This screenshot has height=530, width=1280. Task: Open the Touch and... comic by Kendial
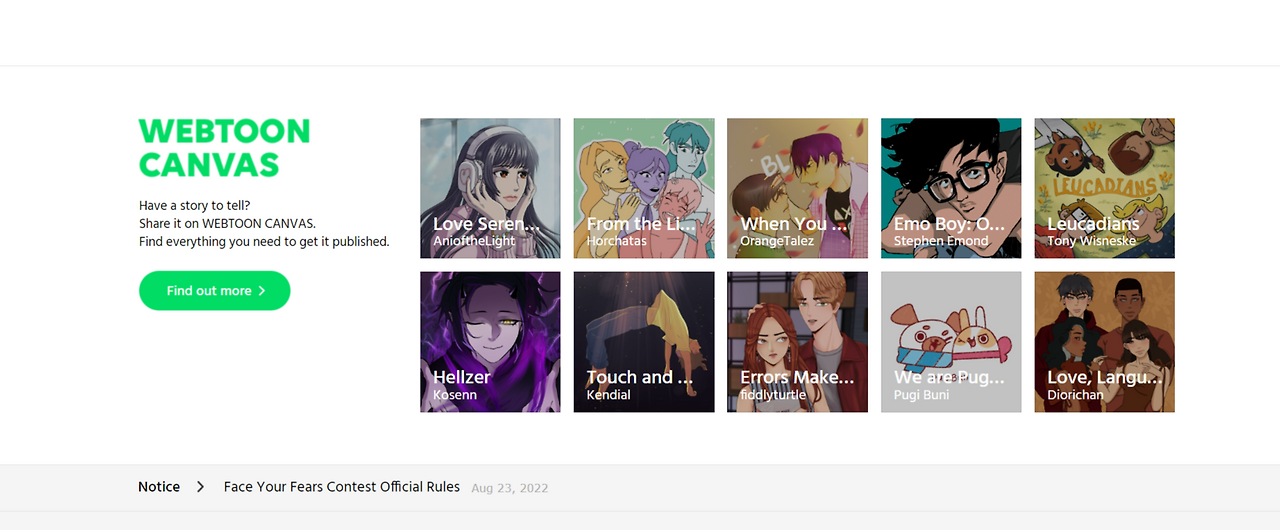tap(644, 342)
